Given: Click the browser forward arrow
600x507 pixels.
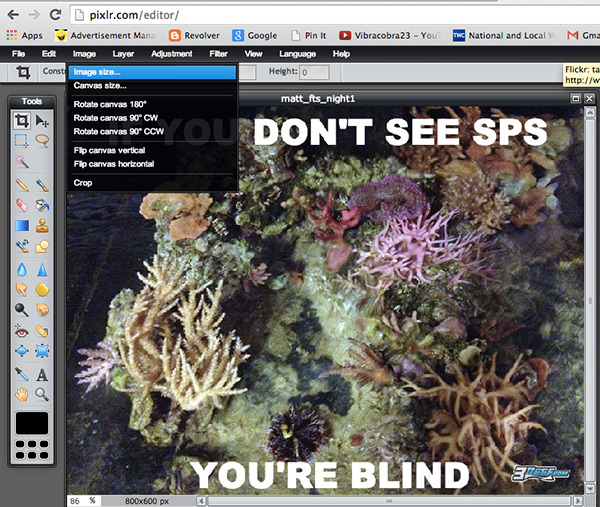Looking at the screenshot, I should (34, 15).
